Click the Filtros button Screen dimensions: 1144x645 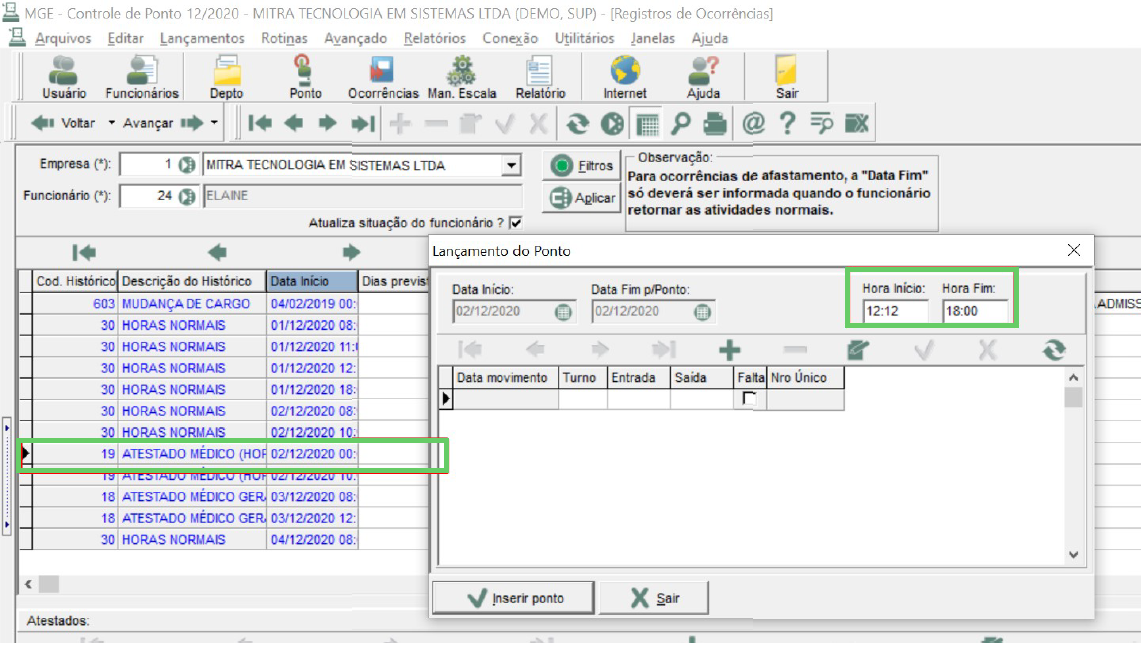pos(581,166)
